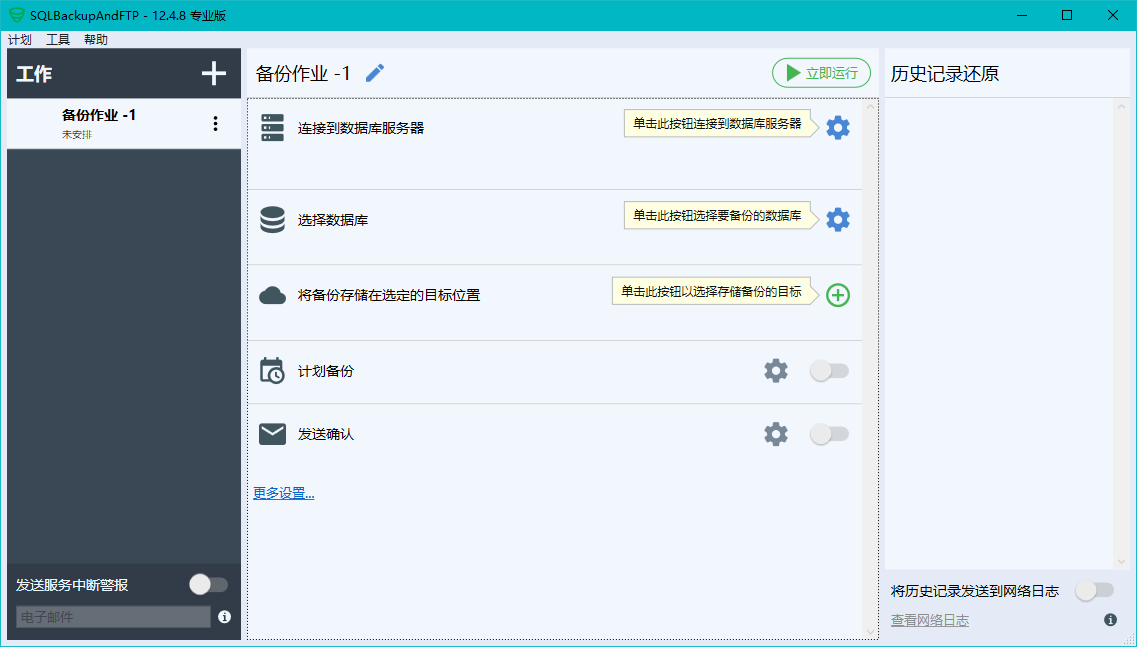The image size is (1137, 647).
Task: Enable 发送服务中断警报 switch
Action: (209, 585)
